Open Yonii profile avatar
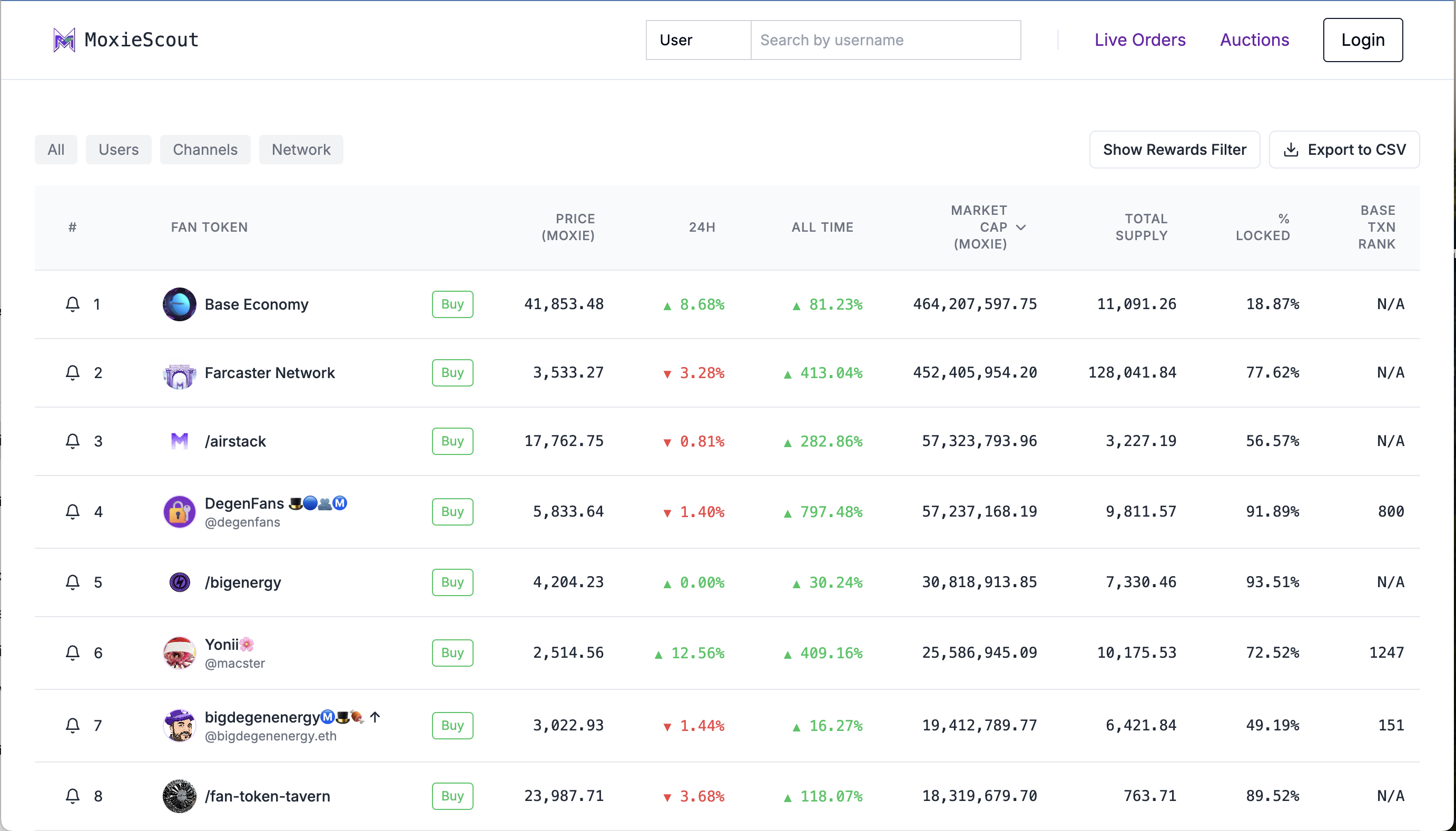Viewport: 1456px width, 831px height. tap(179, 653)
